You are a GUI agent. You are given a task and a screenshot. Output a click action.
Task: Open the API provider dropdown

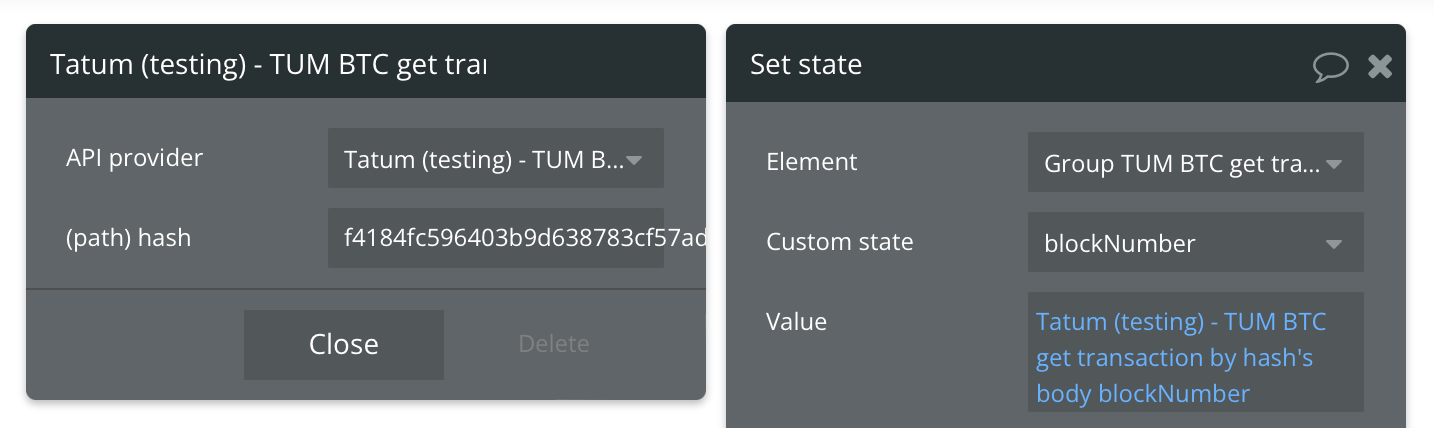coord(496,158)
